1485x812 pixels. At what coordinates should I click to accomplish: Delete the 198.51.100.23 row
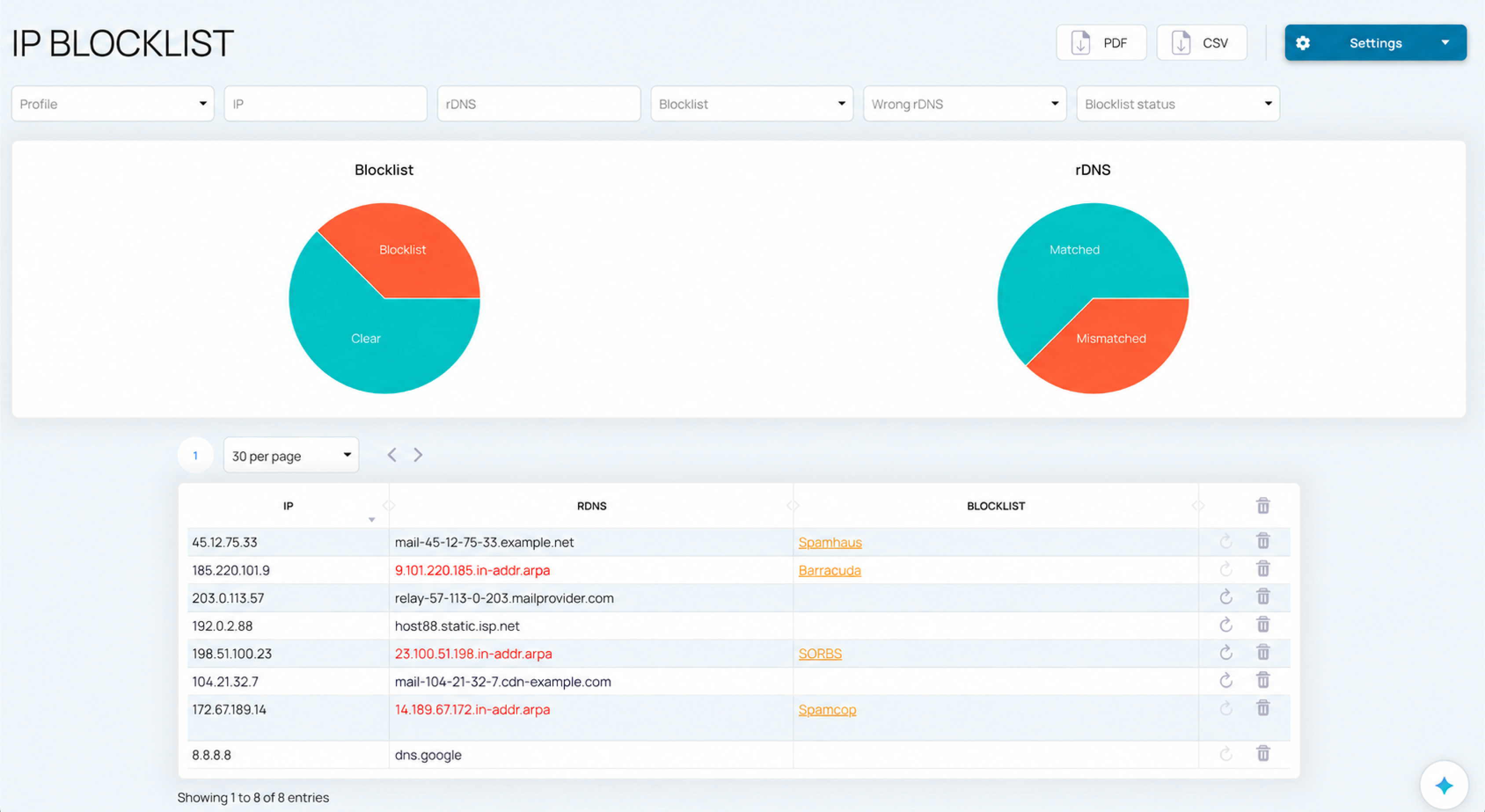pyautogui.click(x=1262, y=653)
